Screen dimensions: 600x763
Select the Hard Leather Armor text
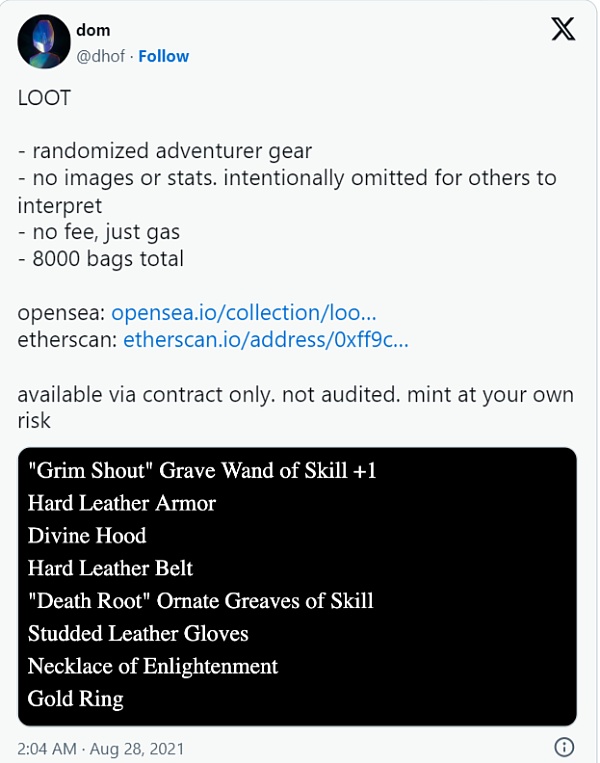(x=121, y=503)
